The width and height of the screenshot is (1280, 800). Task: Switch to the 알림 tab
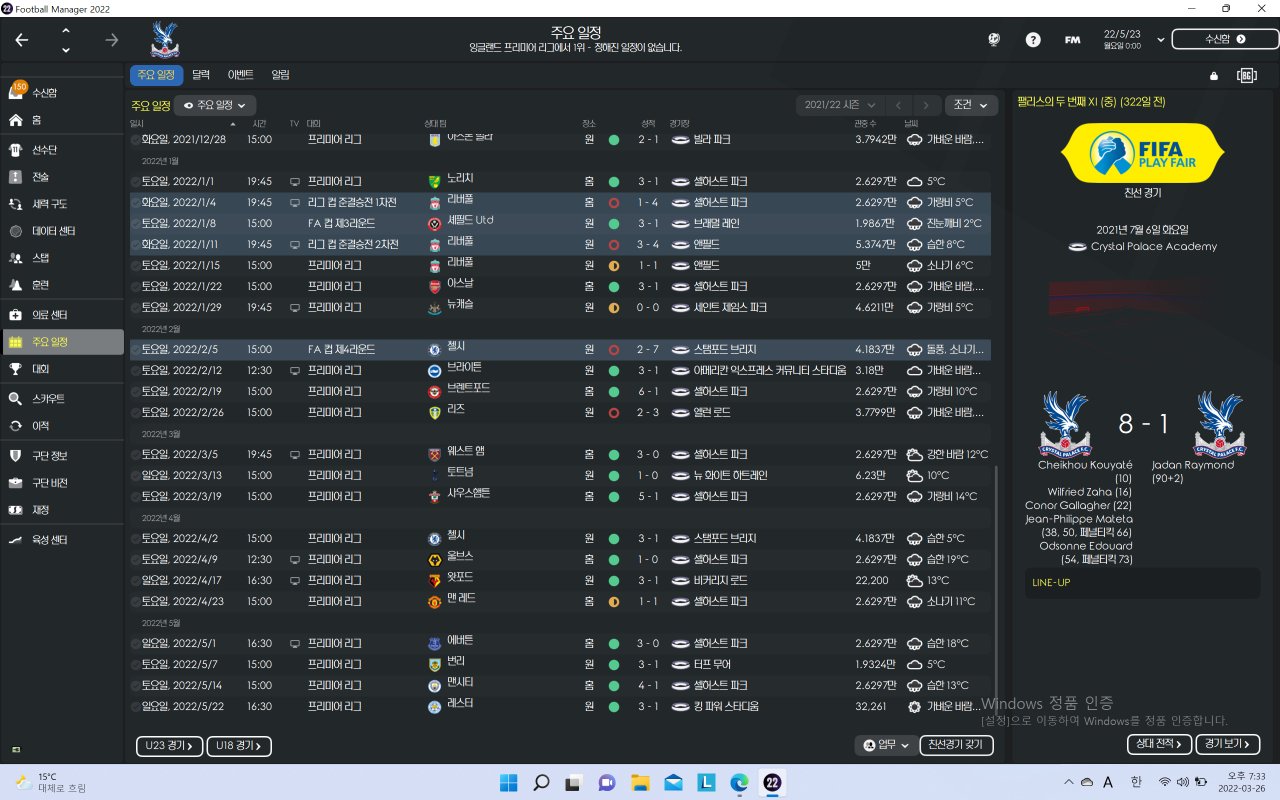tap(281, 75)
